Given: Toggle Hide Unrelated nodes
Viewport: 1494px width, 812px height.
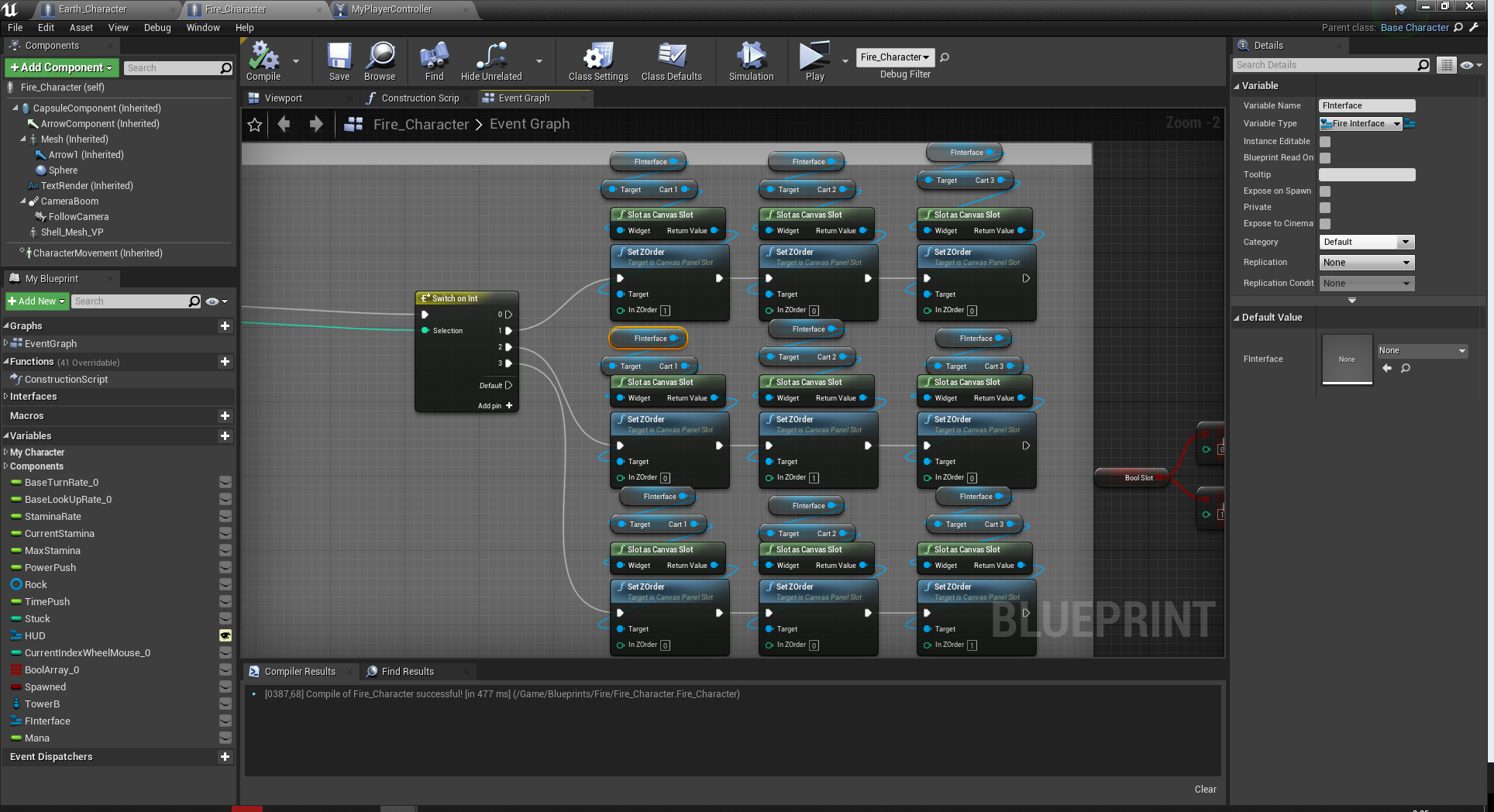Looking at the screenshot, I should pyautogui.click(x=491, y=61).
